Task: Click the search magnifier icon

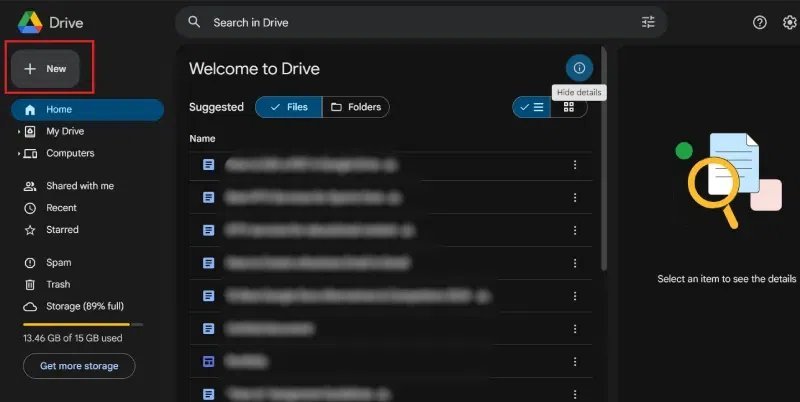Action: [194, 22]
